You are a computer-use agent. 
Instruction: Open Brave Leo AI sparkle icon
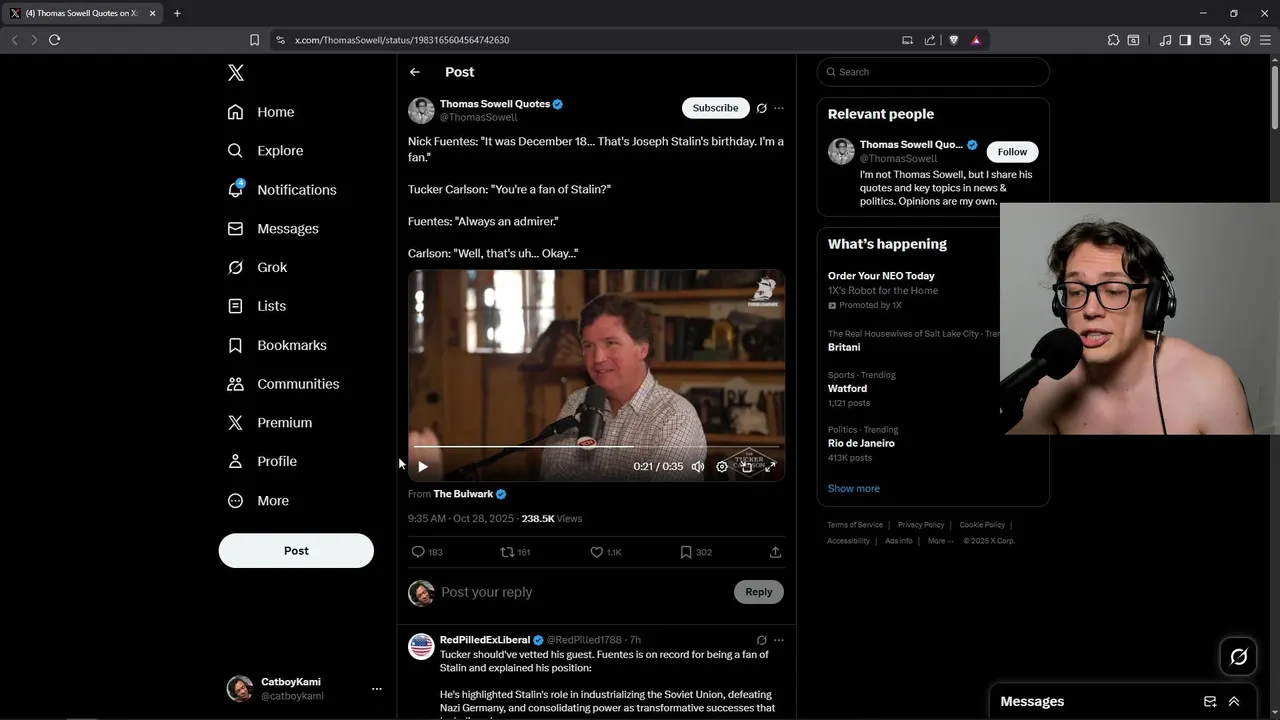pyautogui.click(x=1225, y=40)
